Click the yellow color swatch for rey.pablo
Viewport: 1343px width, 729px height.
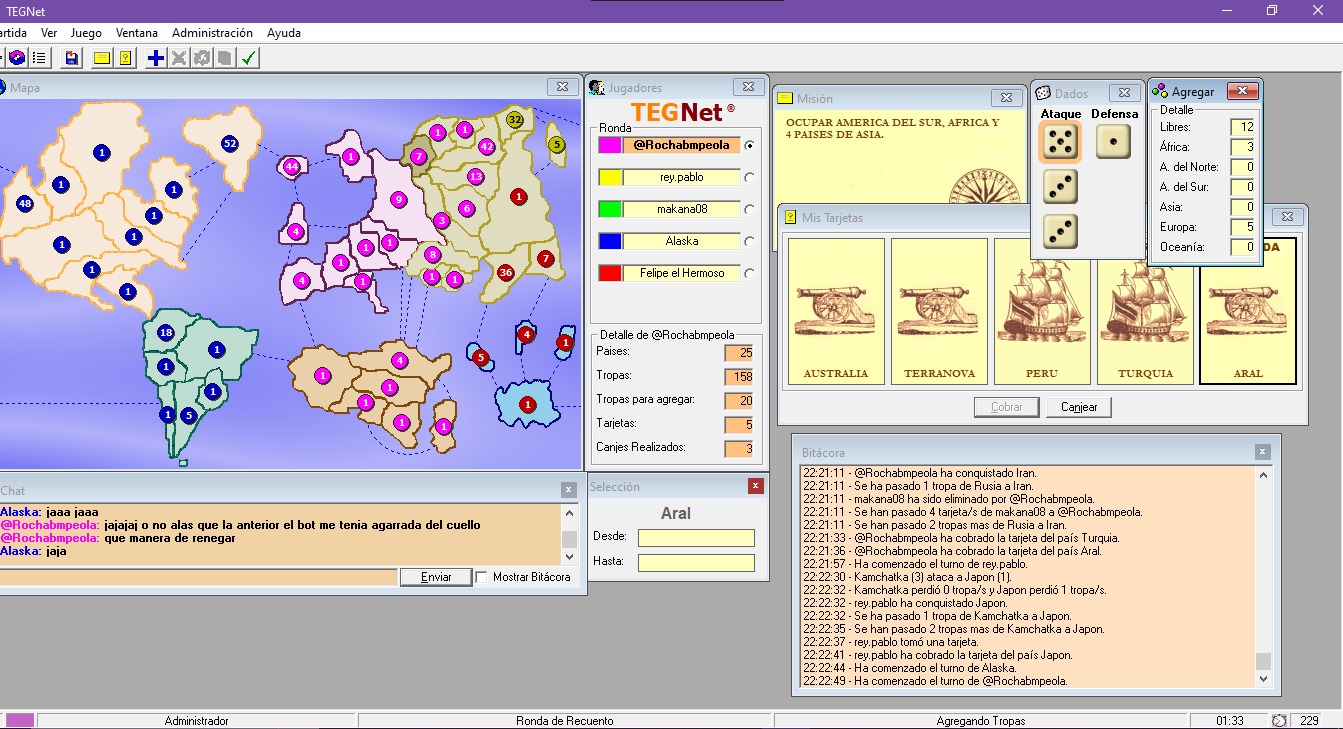(x=610, y=177)
